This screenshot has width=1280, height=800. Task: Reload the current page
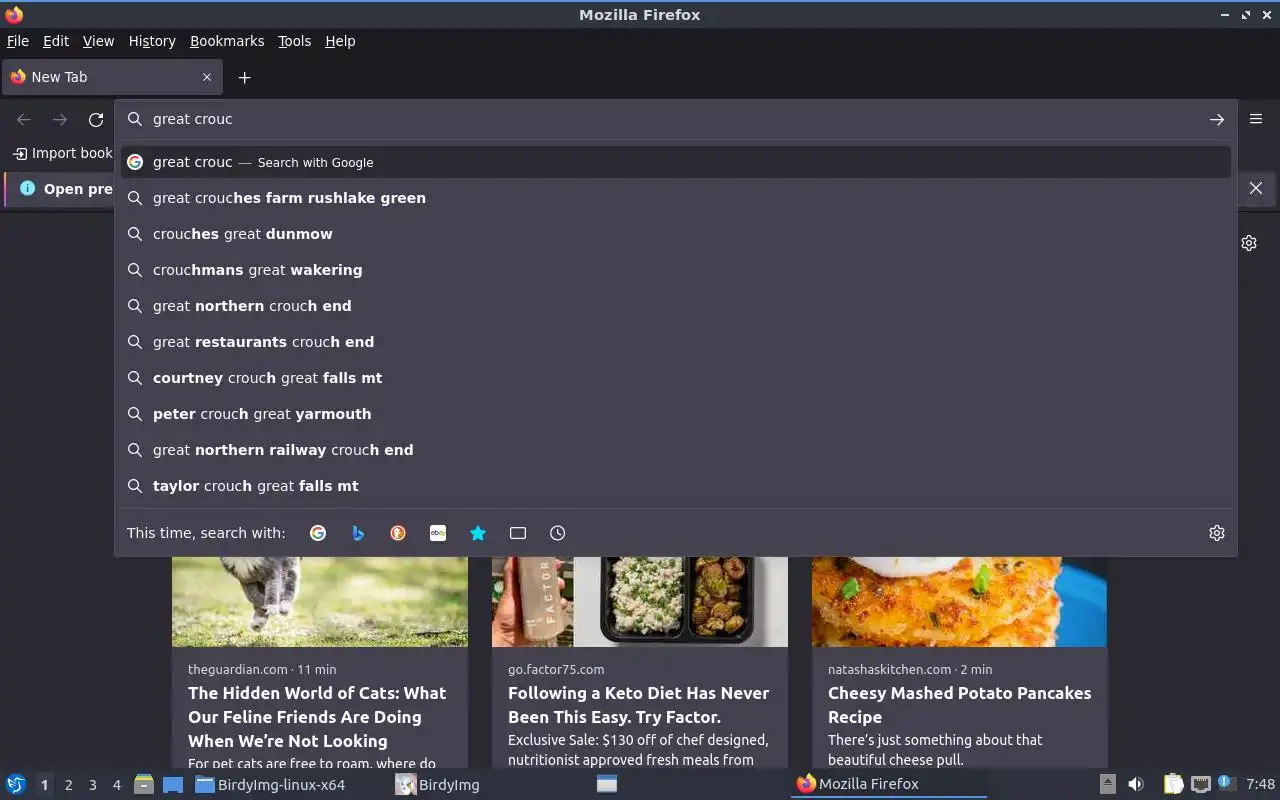tap(96, 119)
